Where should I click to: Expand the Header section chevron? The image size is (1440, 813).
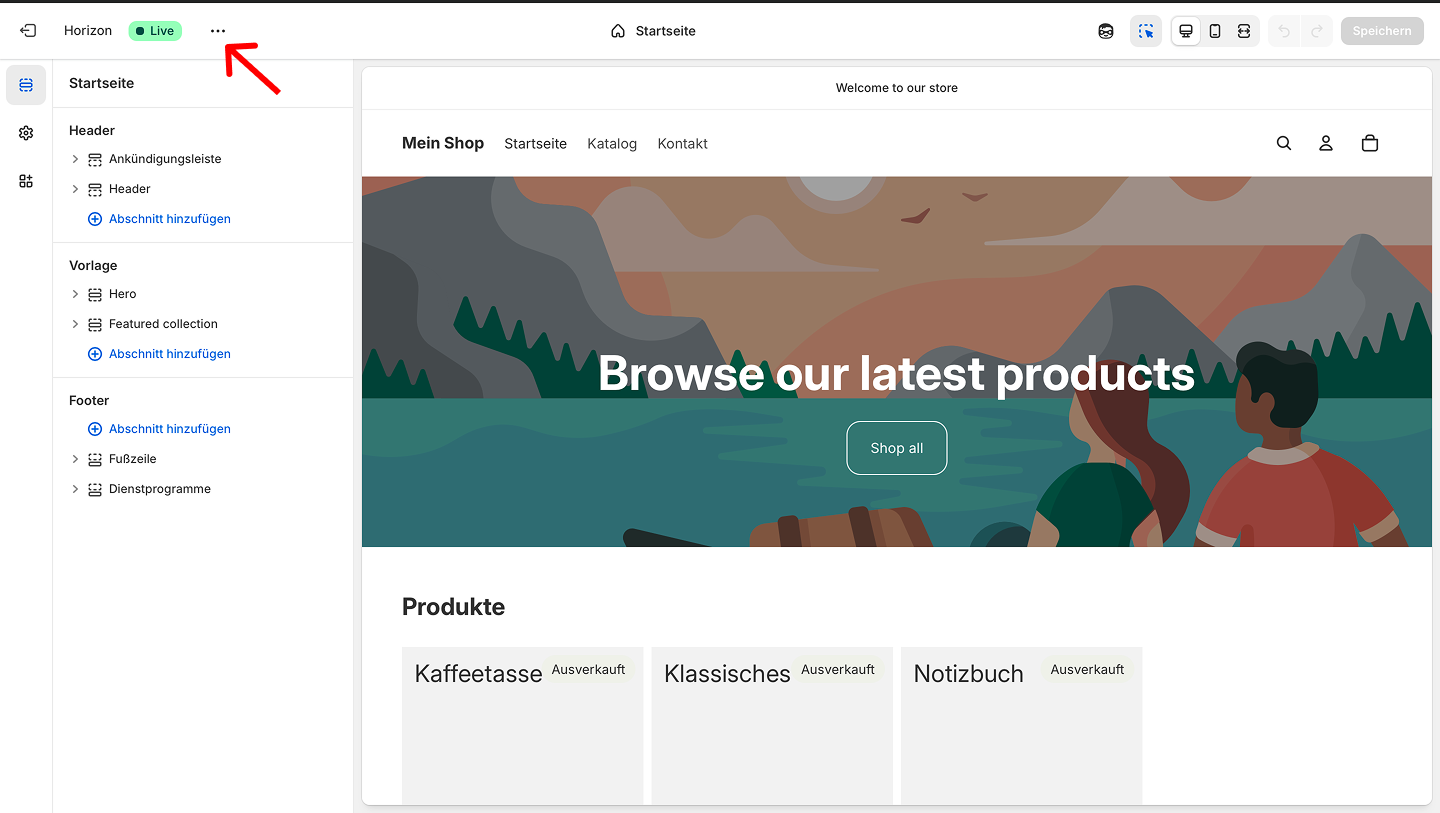[x=75, y=189]
